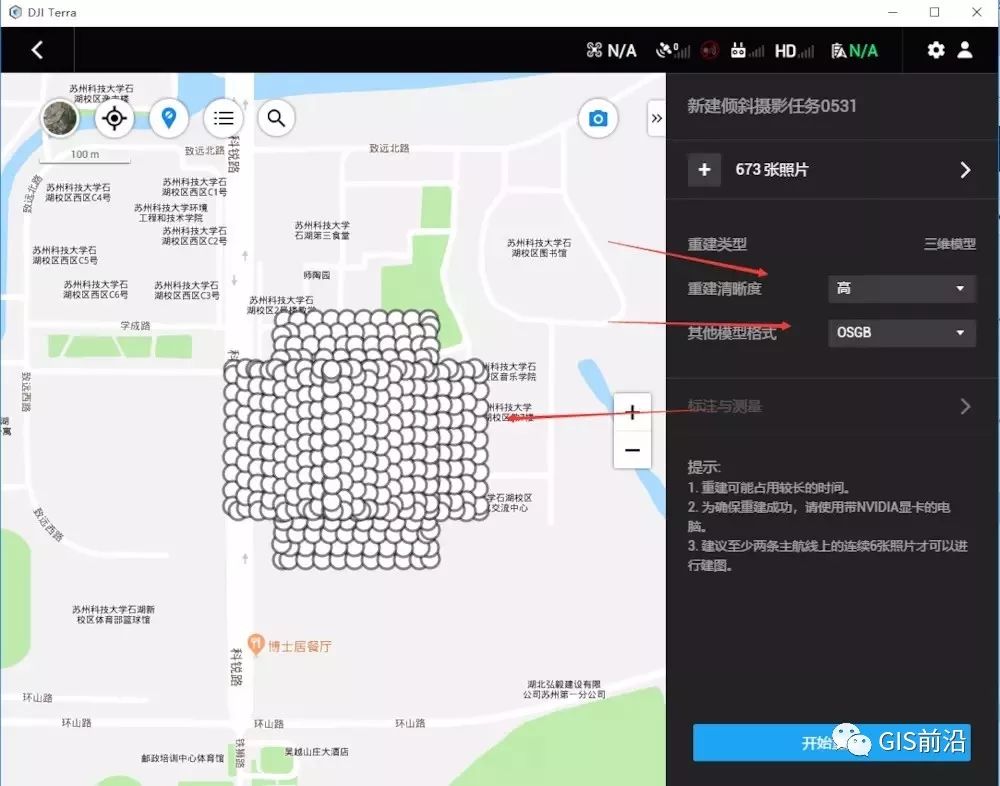View the green N/A battery status indicator
Viewport: 1000px width, 786px height.
(853, 49)
